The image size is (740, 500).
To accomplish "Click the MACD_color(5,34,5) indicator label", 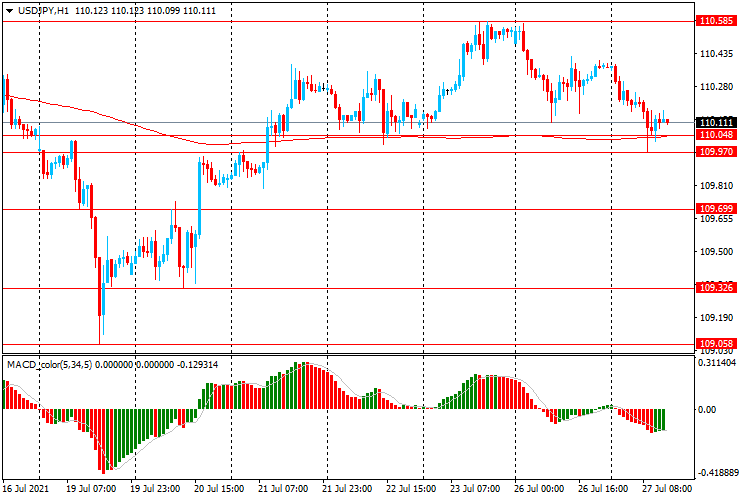I will click(x=50, y=364).
